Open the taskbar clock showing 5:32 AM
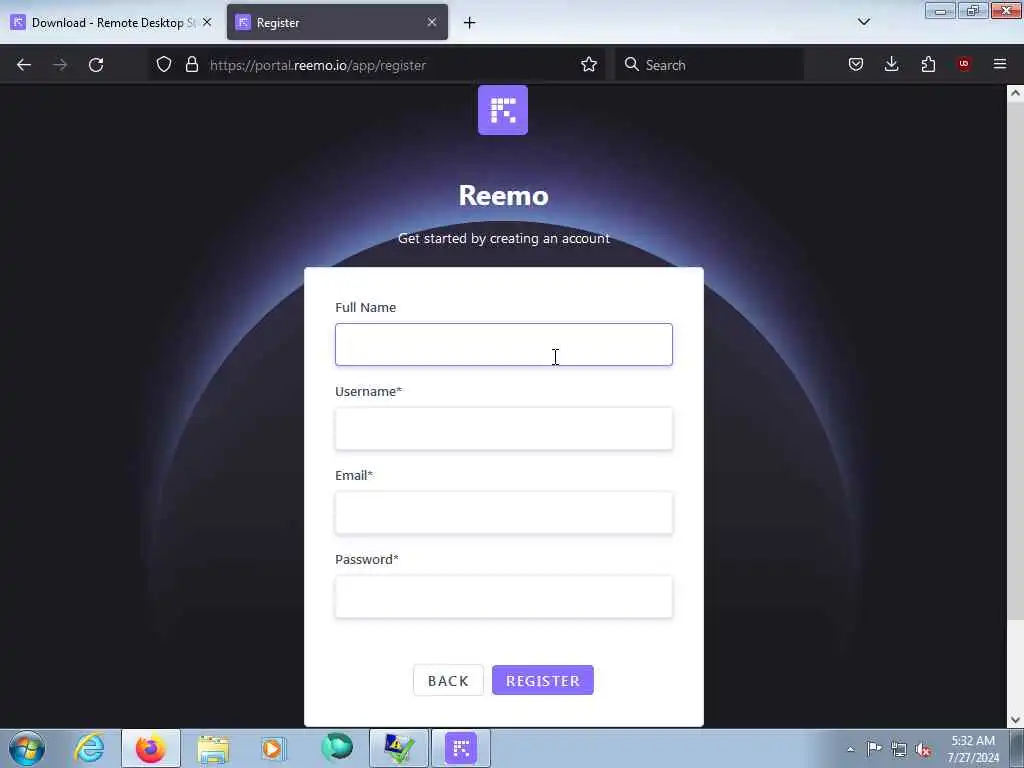This screenshot has height=768, width=1024. pyautogui.click(x=973, y=749)
